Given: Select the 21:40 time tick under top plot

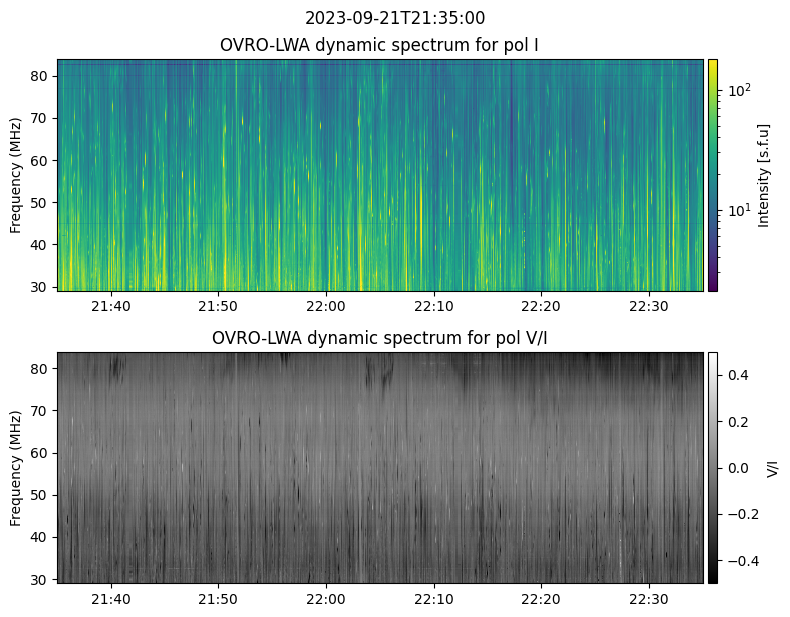Looking at the screenshot, I should click(111, 306).
